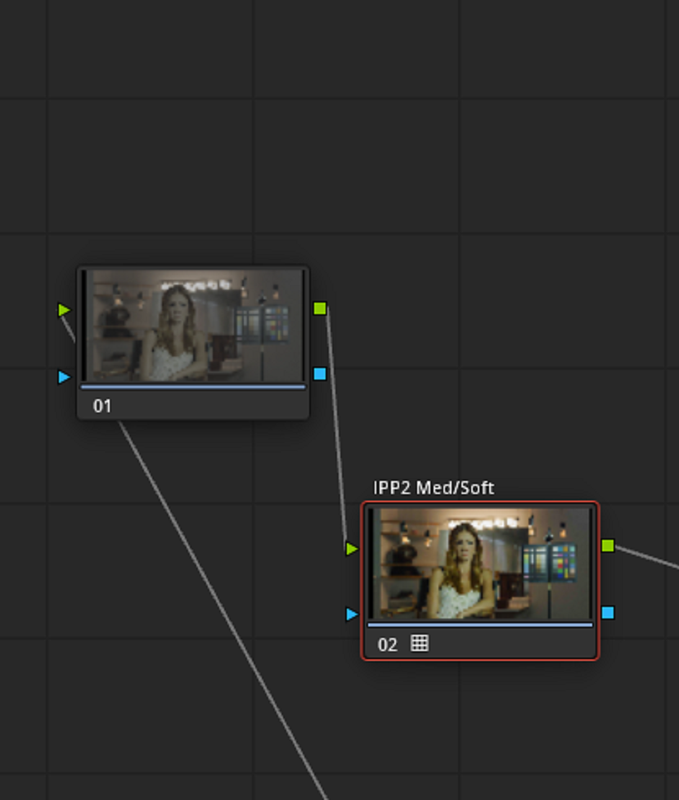
Task: Click the 02 node number label
Action: [387, 645]
